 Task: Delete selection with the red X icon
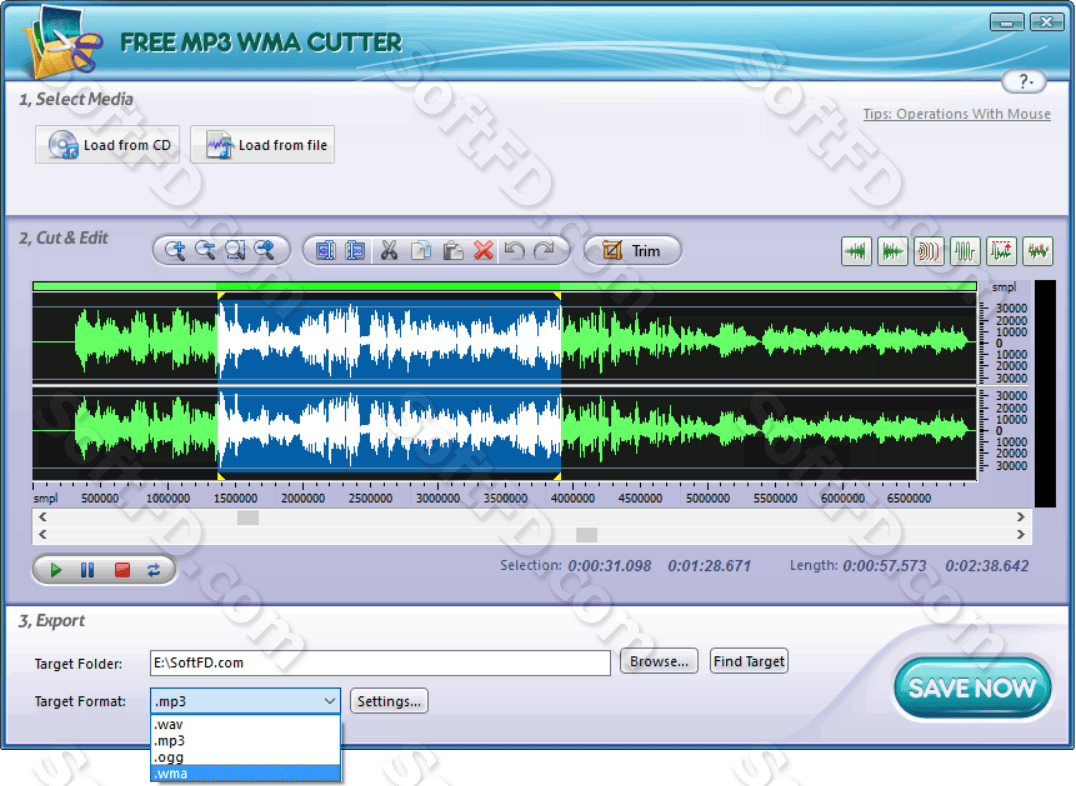point(483,251)
